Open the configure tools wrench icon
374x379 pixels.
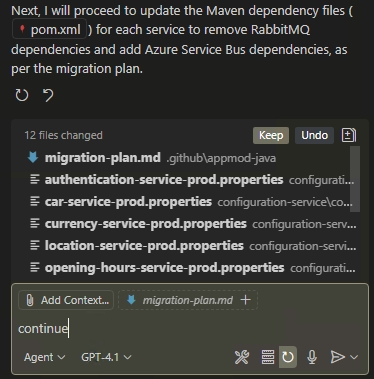[x=242, y=357]
